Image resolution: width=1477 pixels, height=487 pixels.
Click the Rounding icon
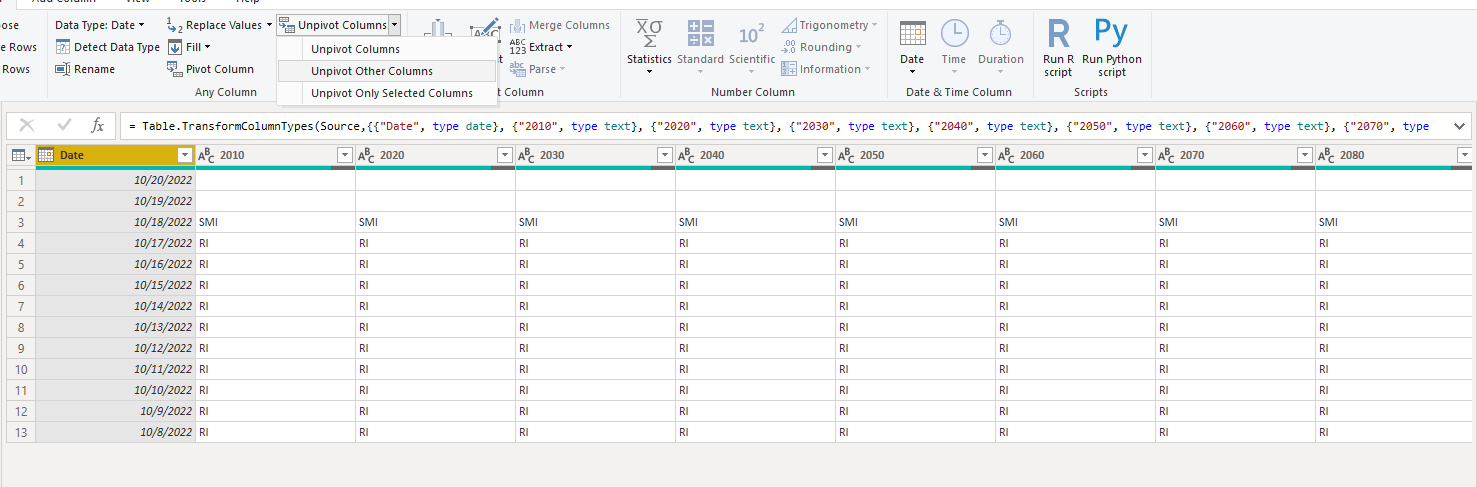(789, 47)
